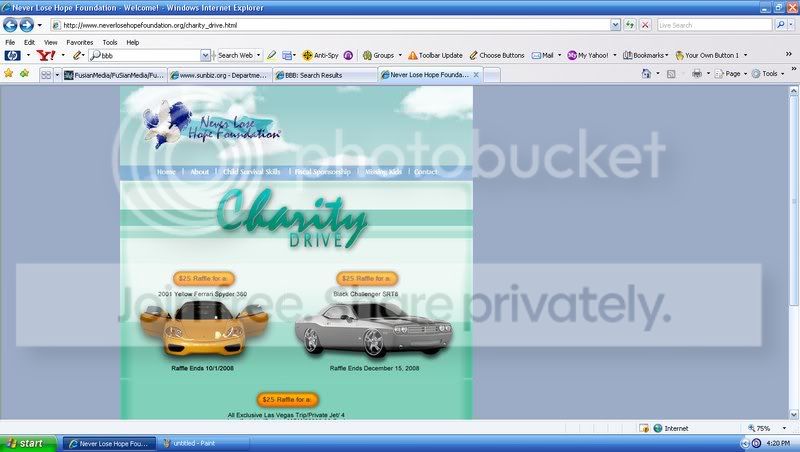Image resolution: width=800 pixels, height=452 pixels.
Task: Click the Add to Favorites icon
Action: 24,73
